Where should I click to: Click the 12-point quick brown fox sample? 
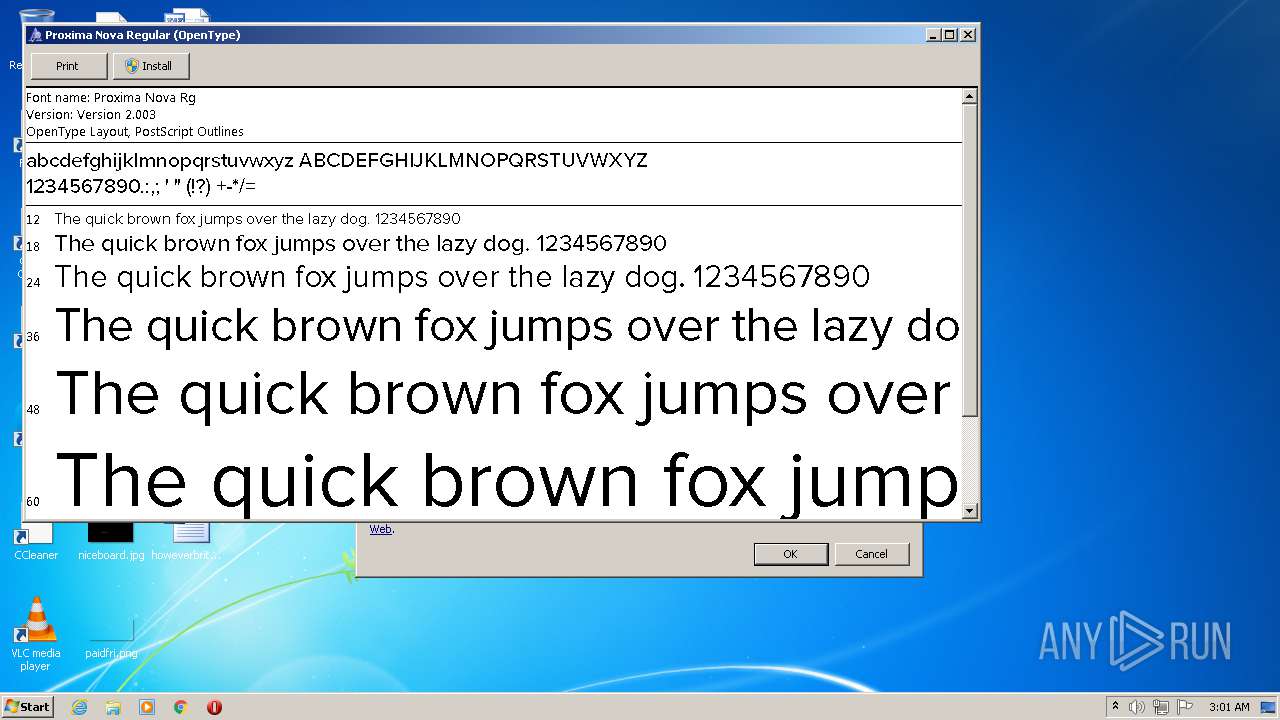point(257,219)
